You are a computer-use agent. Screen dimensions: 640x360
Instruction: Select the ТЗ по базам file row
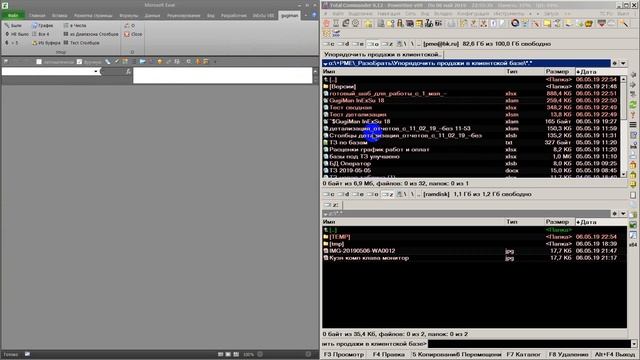[x=471, y=142]
